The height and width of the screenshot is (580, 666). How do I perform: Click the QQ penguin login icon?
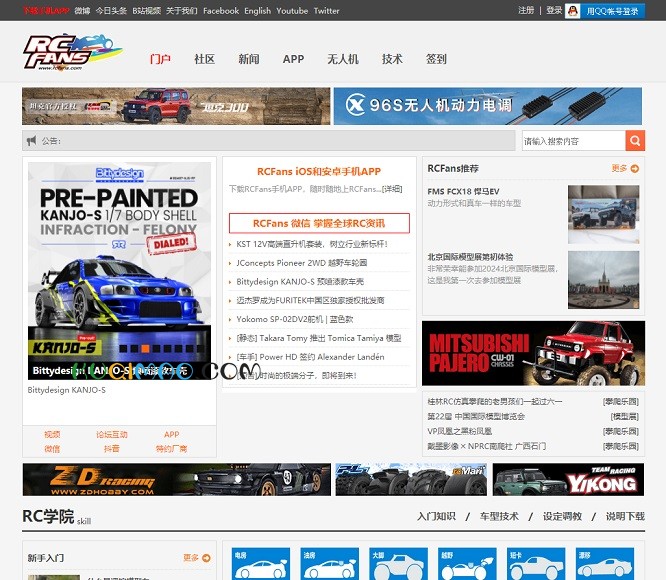573,11
